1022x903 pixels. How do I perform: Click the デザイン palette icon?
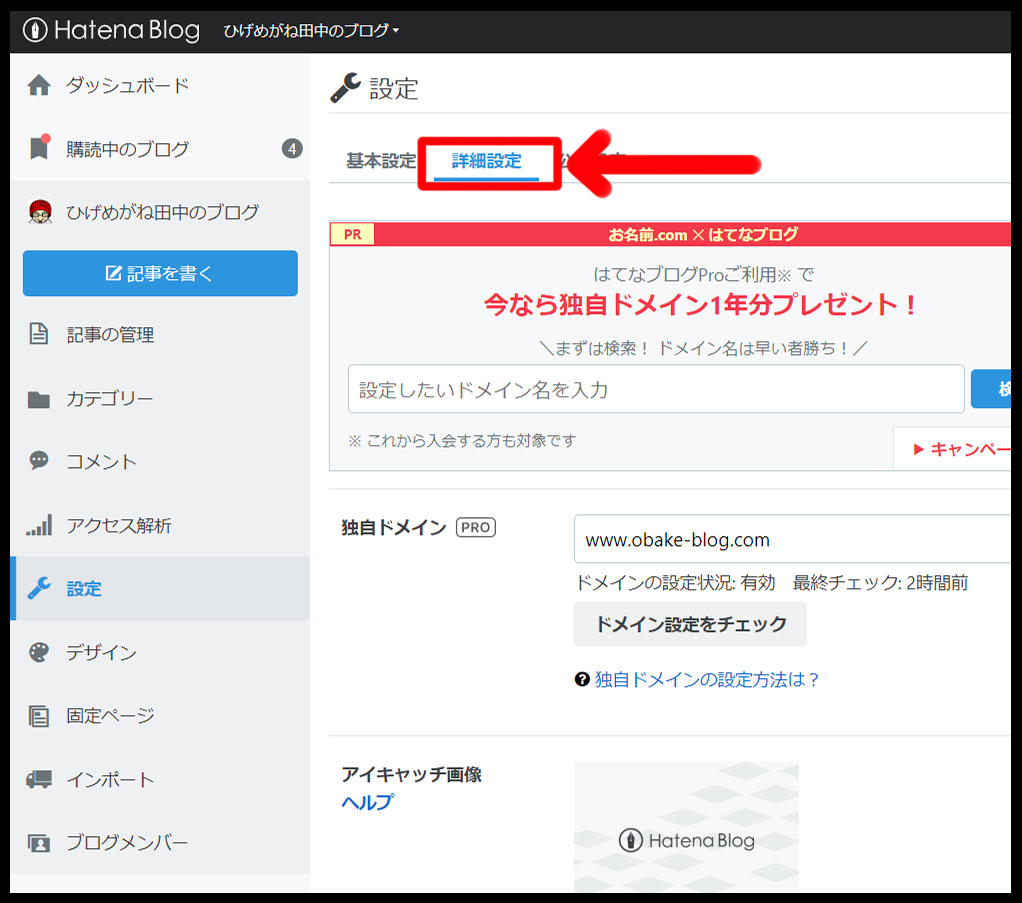point(39,652)
